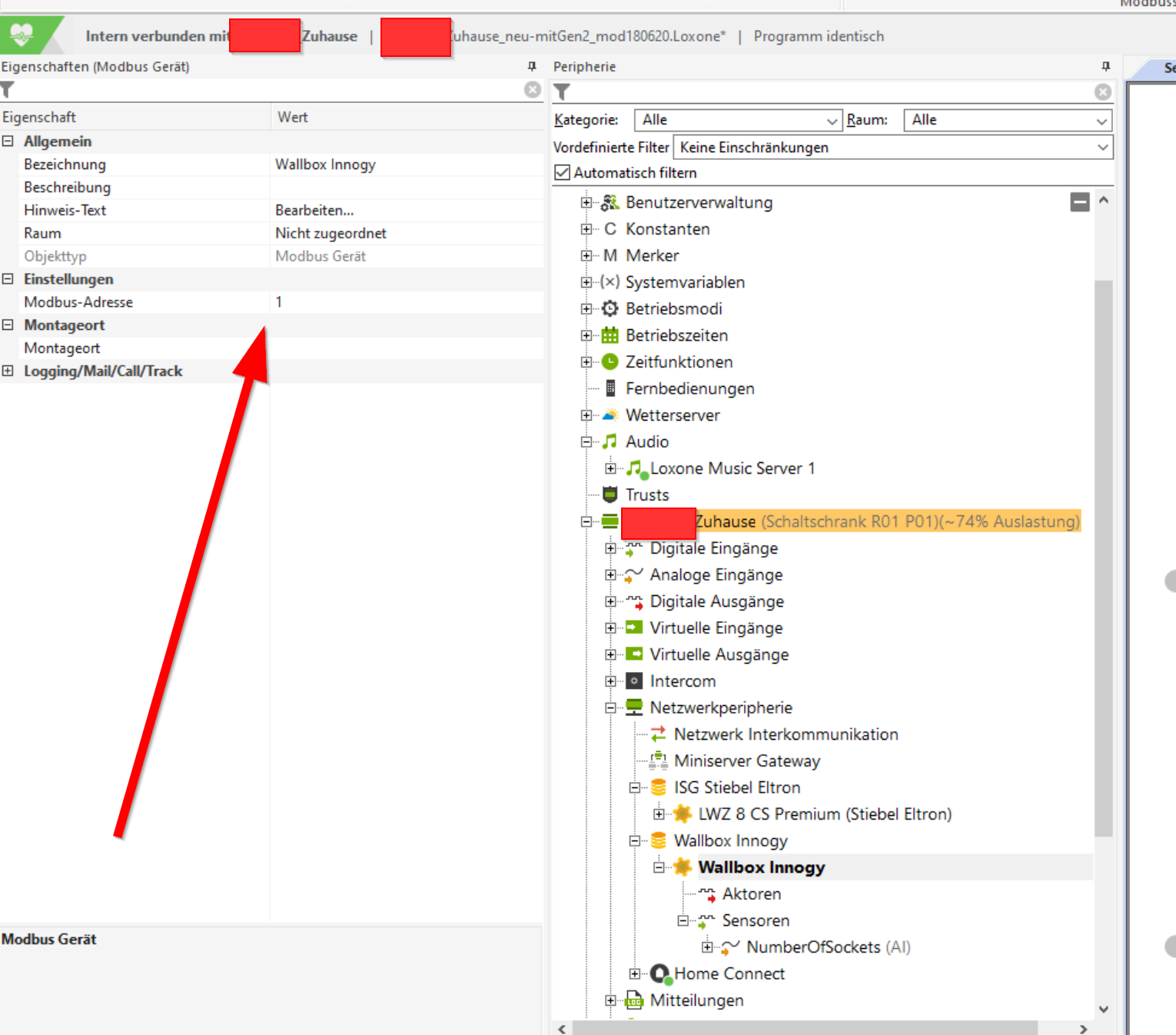The height and width of the screenshot is (1035, 1176).
Task: Click the Loxone Music Server icon
Action: click(x=636, y=469)
